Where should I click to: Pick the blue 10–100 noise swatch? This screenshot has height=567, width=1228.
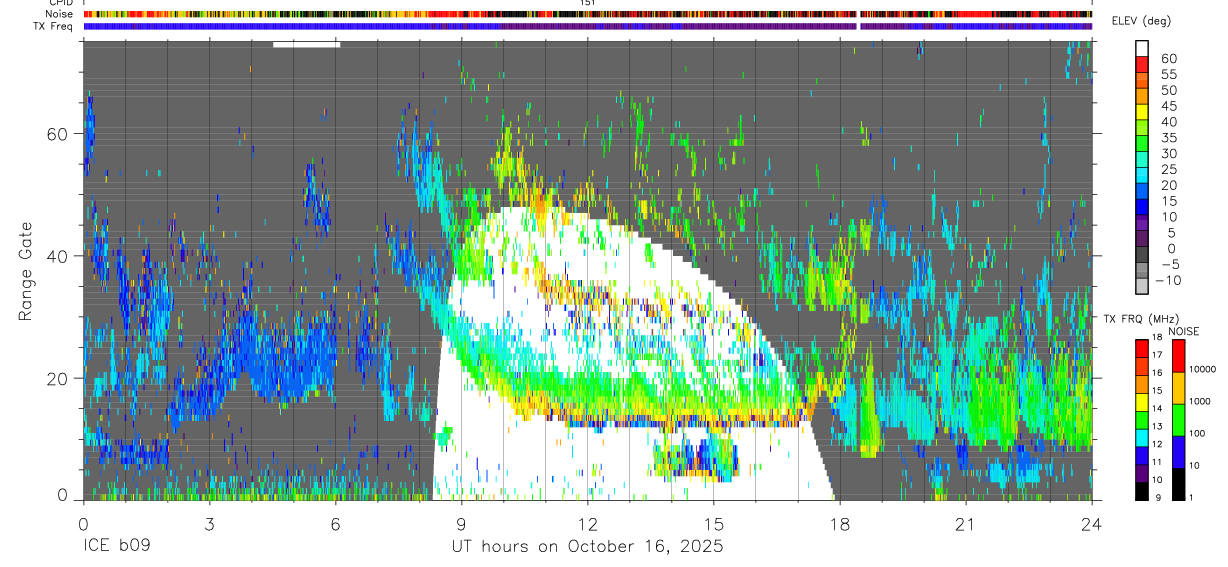(1177, 451)
